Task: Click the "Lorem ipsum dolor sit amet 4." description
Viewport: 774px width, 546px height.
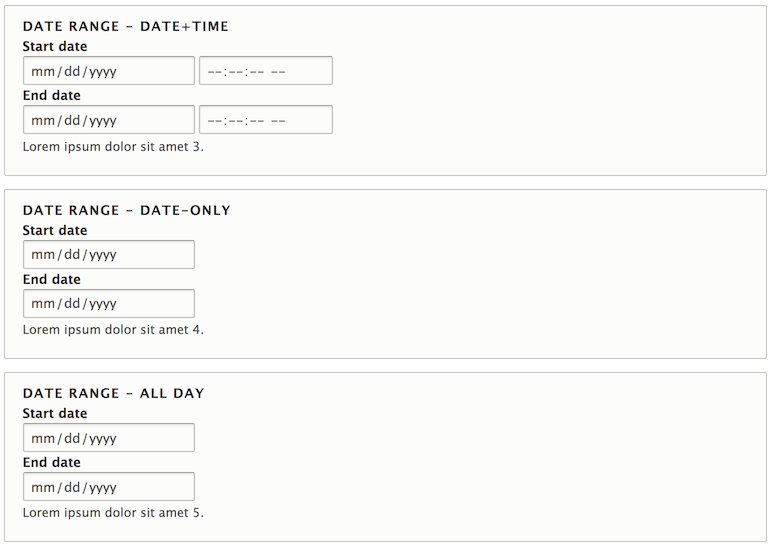Action: (x=113, y=329)
